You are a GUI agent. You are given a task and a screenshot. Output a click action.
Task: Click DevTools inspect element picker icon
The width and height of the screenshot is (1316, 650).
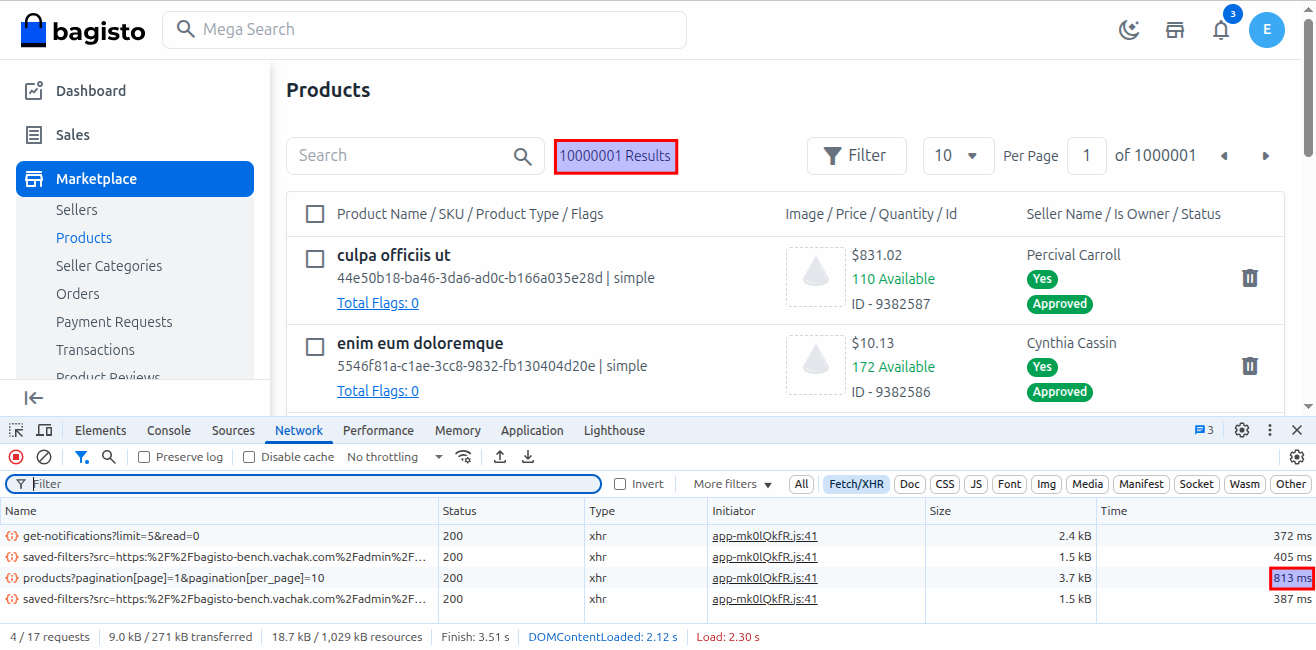(x=17, y=430)
